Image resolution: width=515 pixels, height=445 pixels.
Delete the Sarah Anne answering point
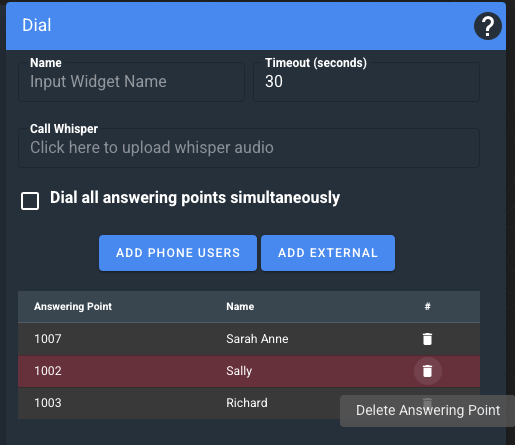[427, 339]
